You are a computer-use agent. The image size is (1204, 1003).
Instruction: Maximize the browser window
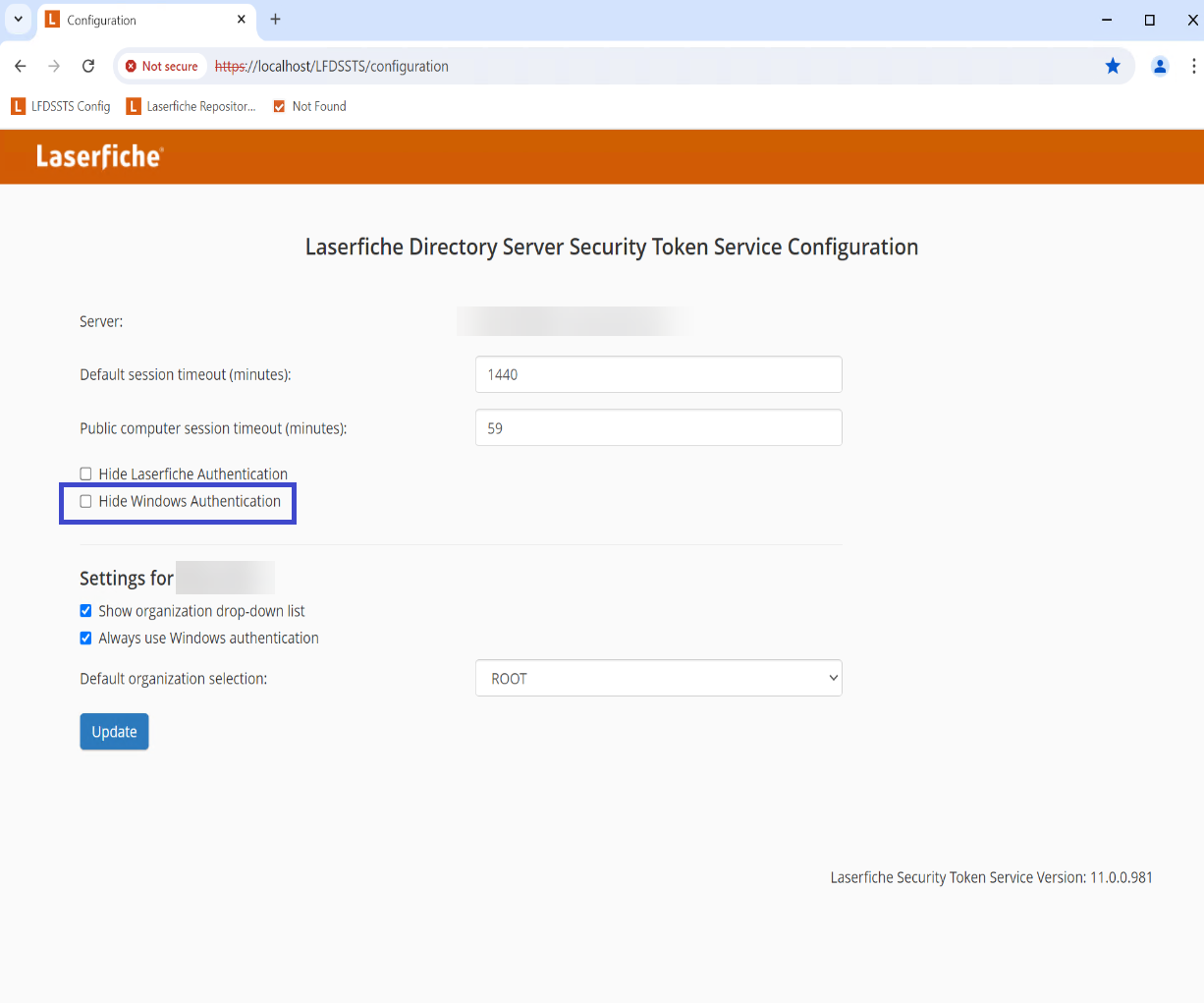point(1149,20)
